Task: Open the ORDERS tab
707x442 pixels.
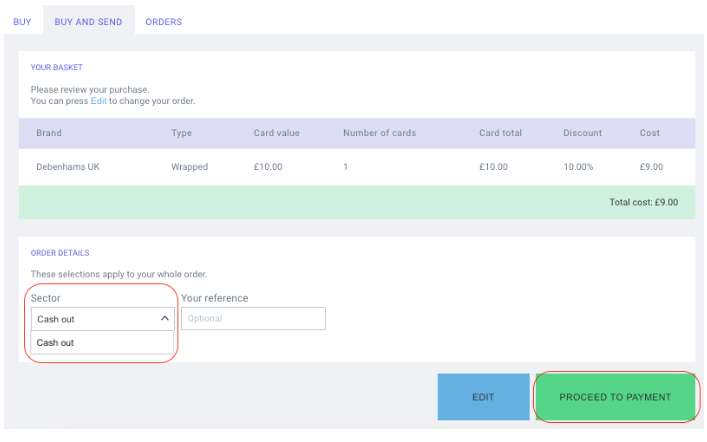Action: [x=164, y=22]
